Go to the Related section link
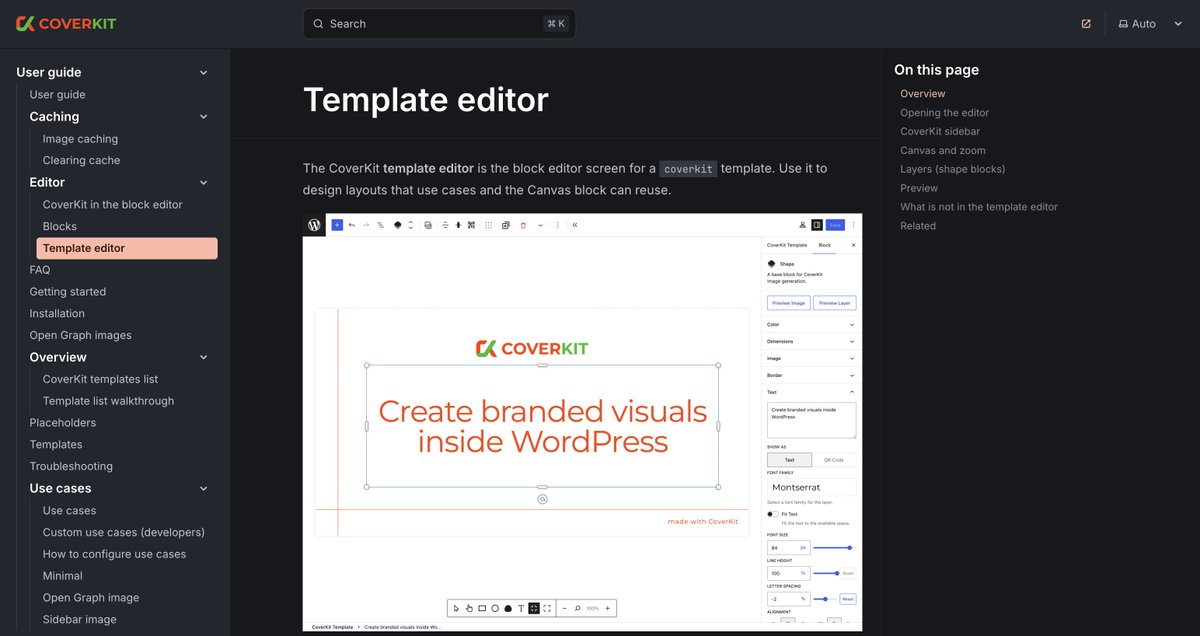1200x636 pixels. (x=918, y=226)
